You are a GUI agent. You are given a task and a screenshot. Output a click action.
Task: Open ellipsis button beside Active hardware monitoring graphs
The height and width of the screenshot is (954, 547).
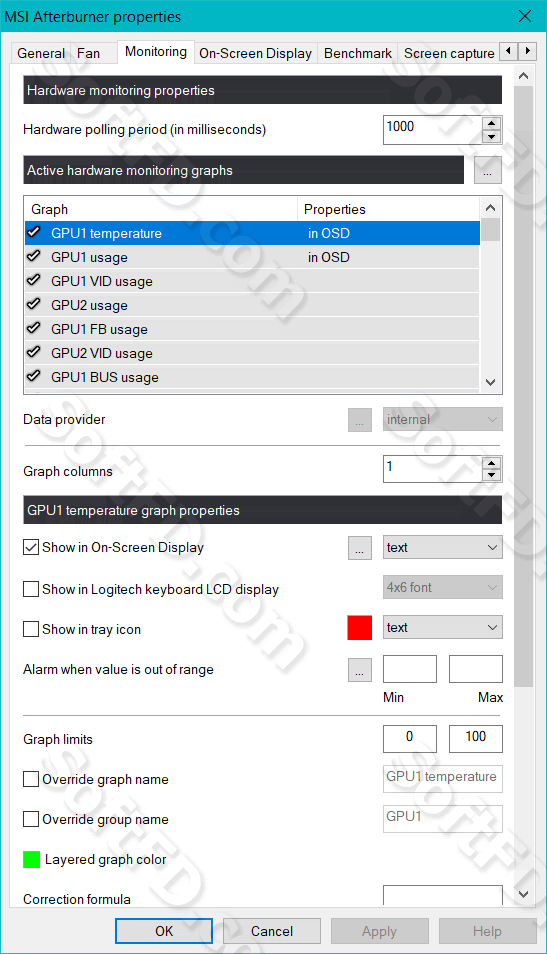487,170
